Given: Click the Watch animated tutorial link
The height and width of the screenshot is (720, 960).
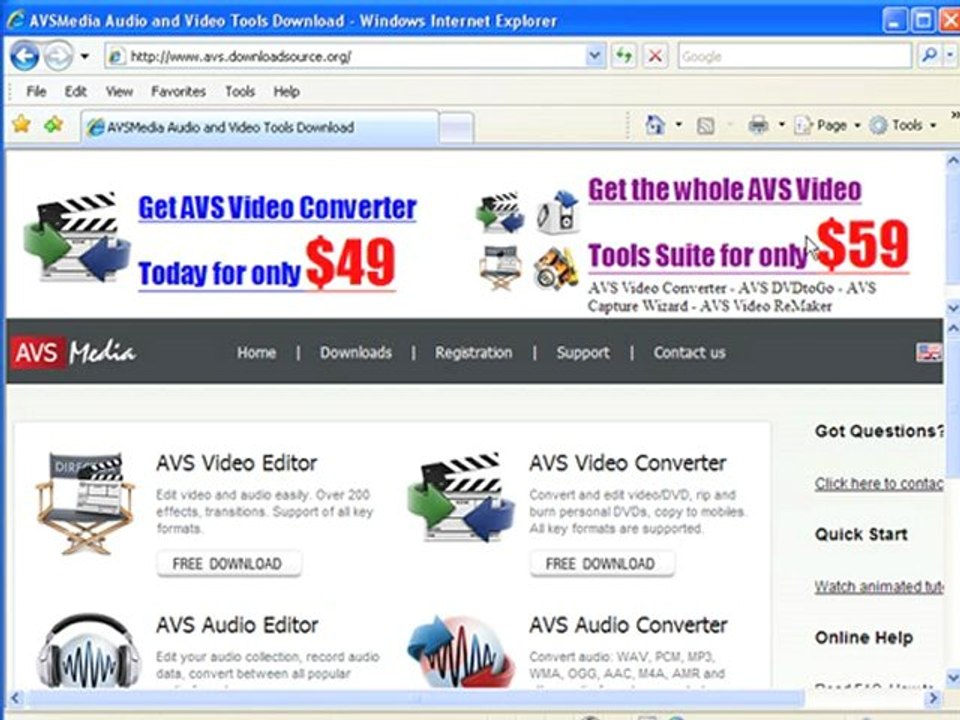Looking at the screenshot, I should pyautogui.click(x=879, y=587).
